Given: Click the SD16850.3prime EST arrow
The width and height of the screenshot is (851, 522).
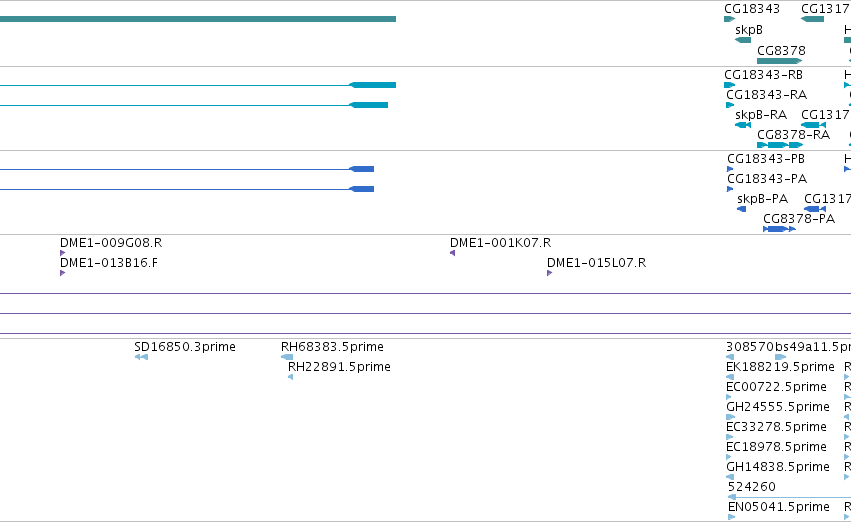Looking at the screenshot, I should (x=141, y=357).
